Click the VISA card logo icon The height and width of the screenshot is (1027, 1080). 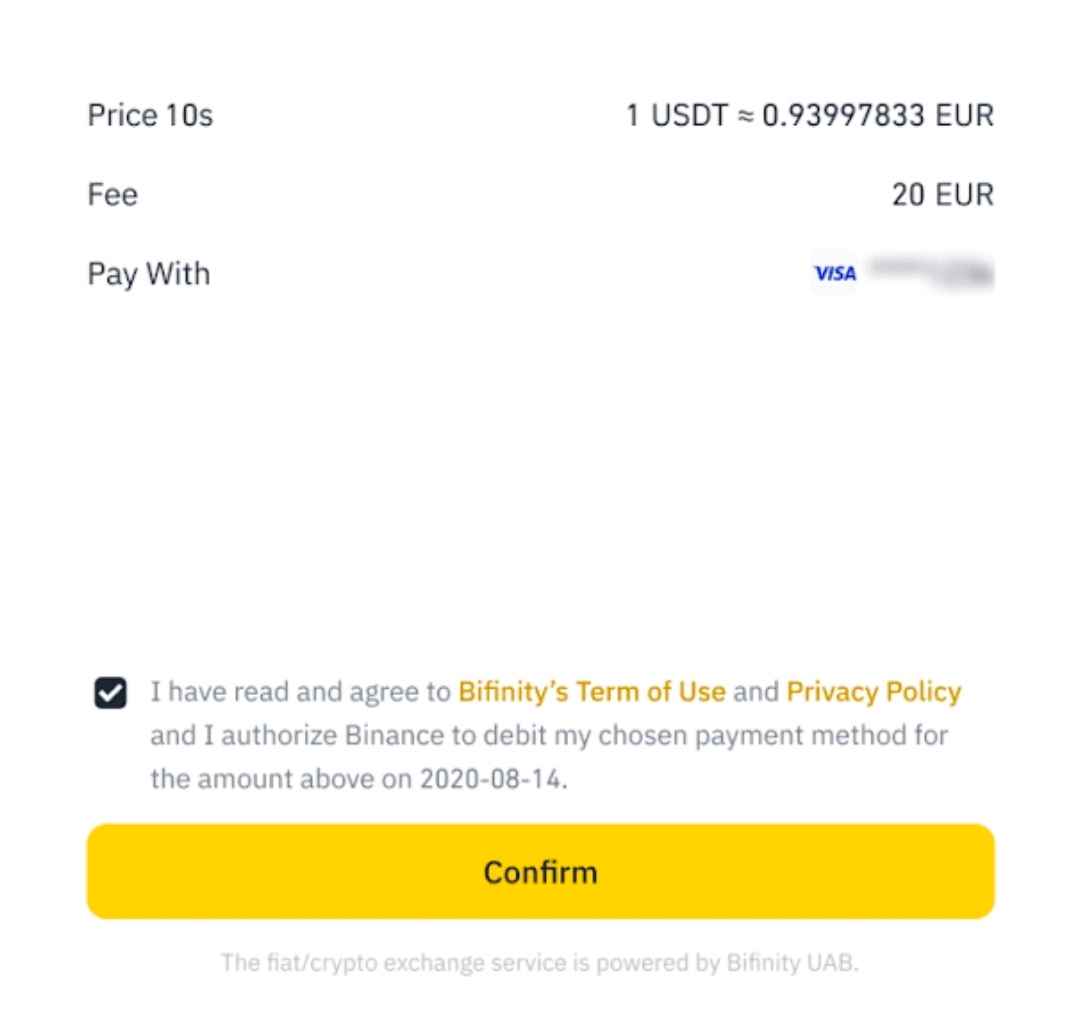pyautogui.click(x=834, y=273)
